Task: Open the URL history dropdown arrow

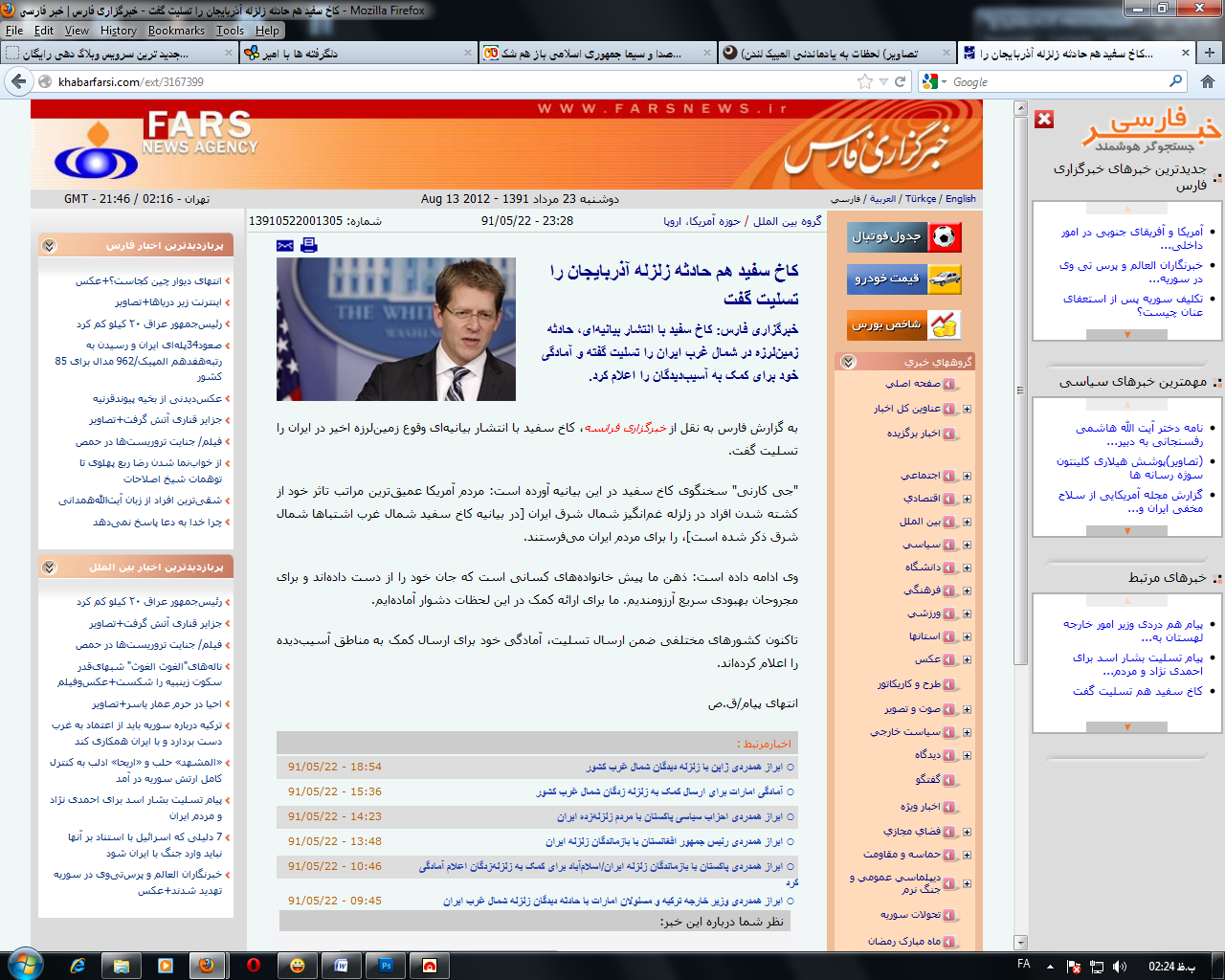Action: pos(883,82)
